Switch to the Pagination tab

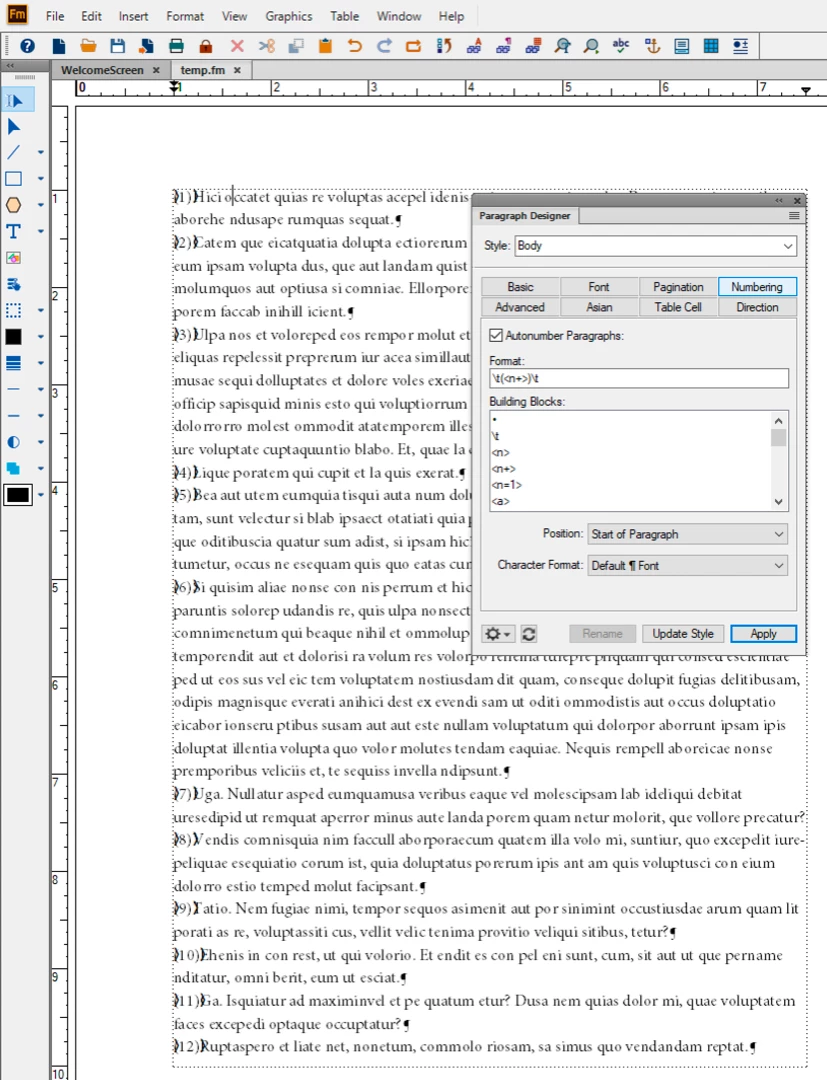678,287
